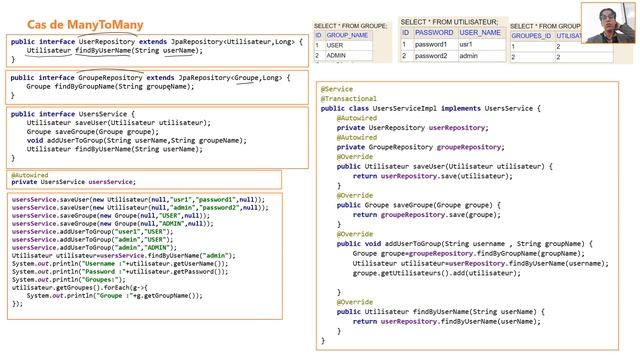This screenshot has width=640, height=360.
Task: Select "Groupe saveGroupe(Groupe groupe);" interface method
Action: tap(92, 131)
